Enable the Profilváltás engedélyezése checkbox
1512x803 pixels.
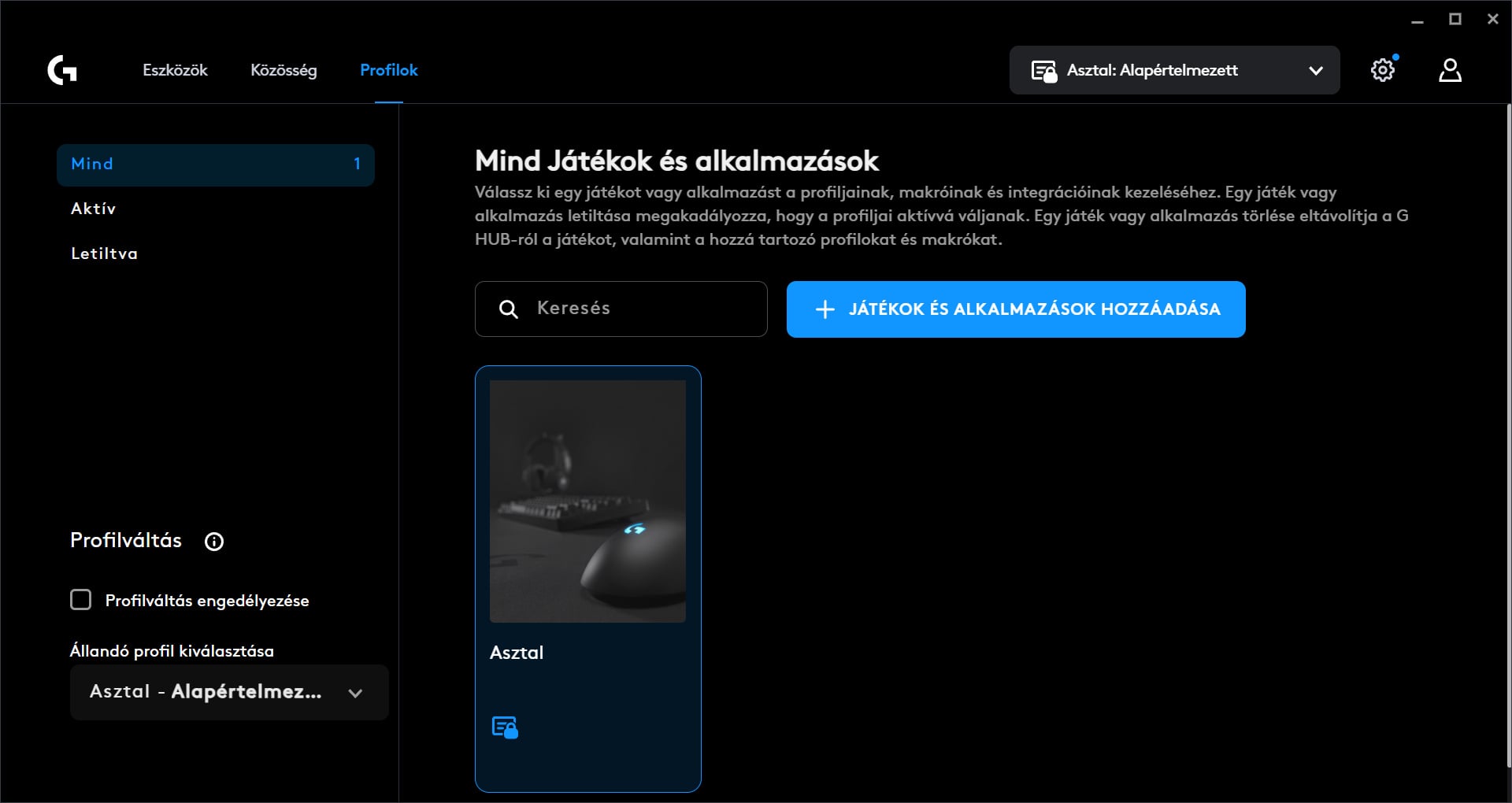point(81,600)
